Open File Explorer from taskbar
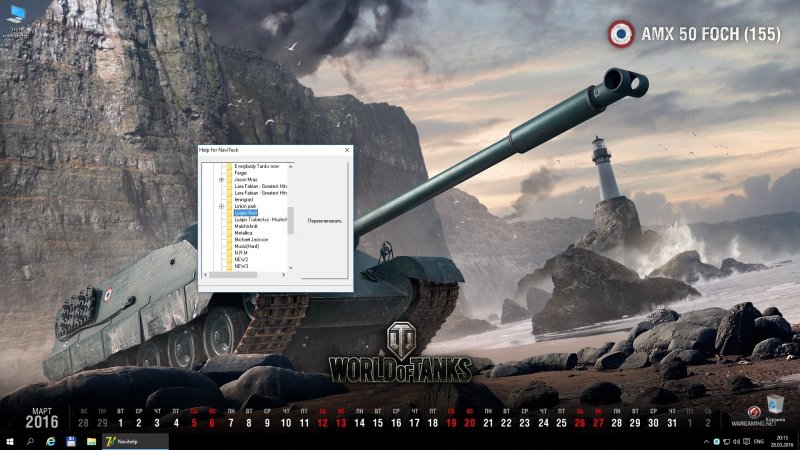This screenshot has height=450, width=800. (91, 441)
